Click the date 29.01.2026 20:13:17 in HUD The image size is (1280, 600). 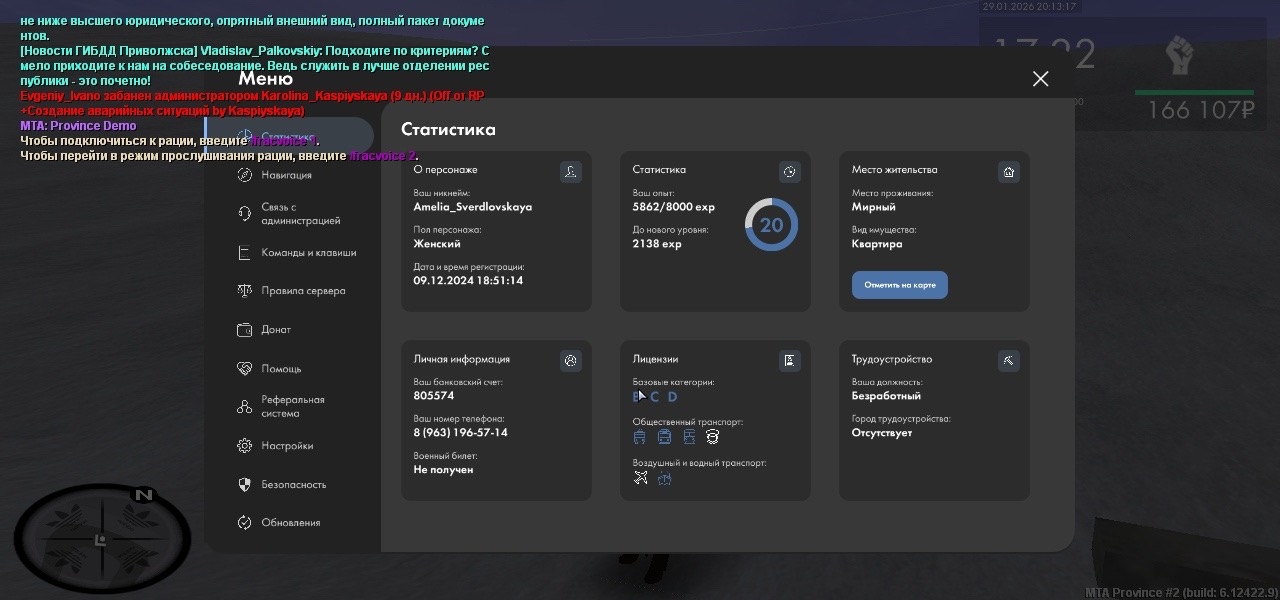click(x=1029, y=7)
